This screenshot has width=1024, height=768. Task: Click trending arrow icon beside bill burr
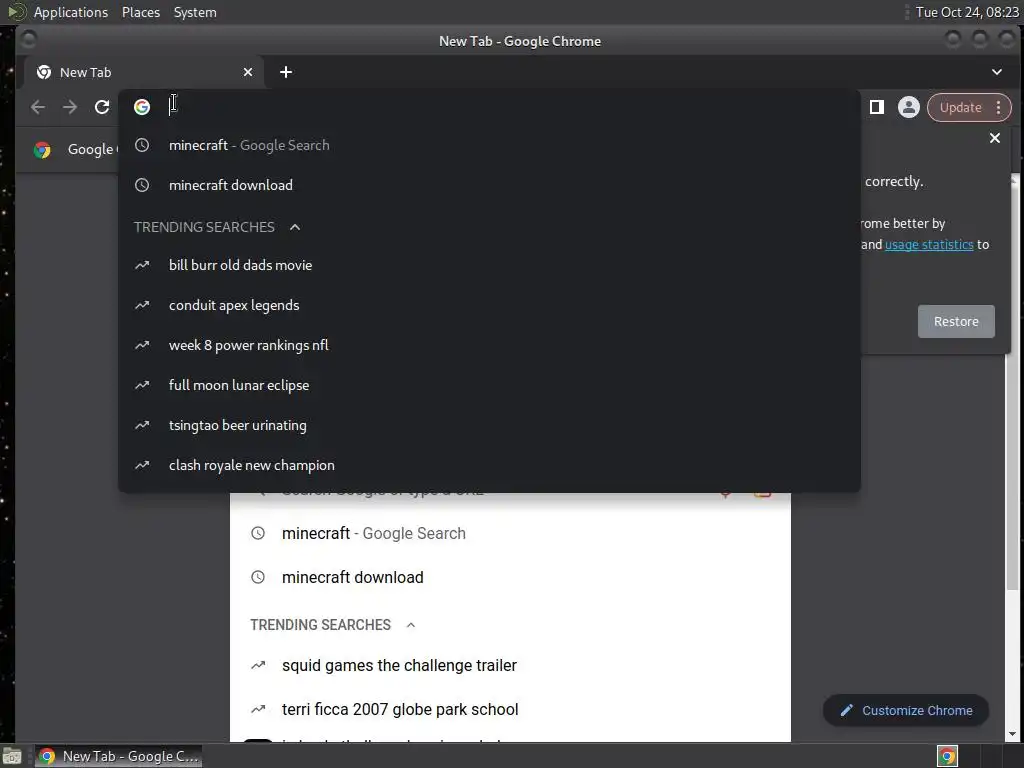coord(142,265)
